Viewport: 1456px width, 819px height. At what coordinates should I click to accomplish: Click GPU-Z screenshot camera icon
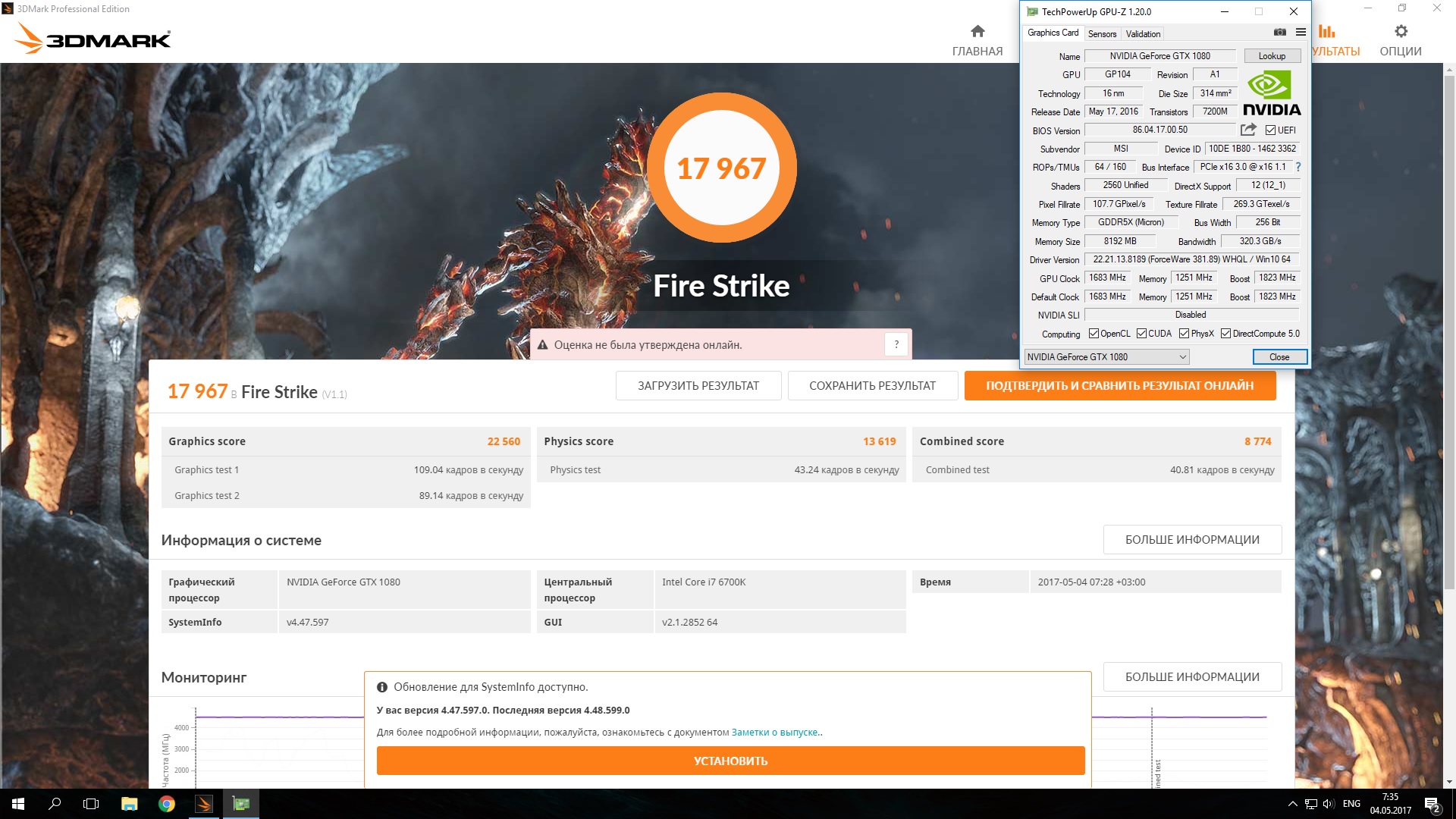click(x=1280, y=33)
